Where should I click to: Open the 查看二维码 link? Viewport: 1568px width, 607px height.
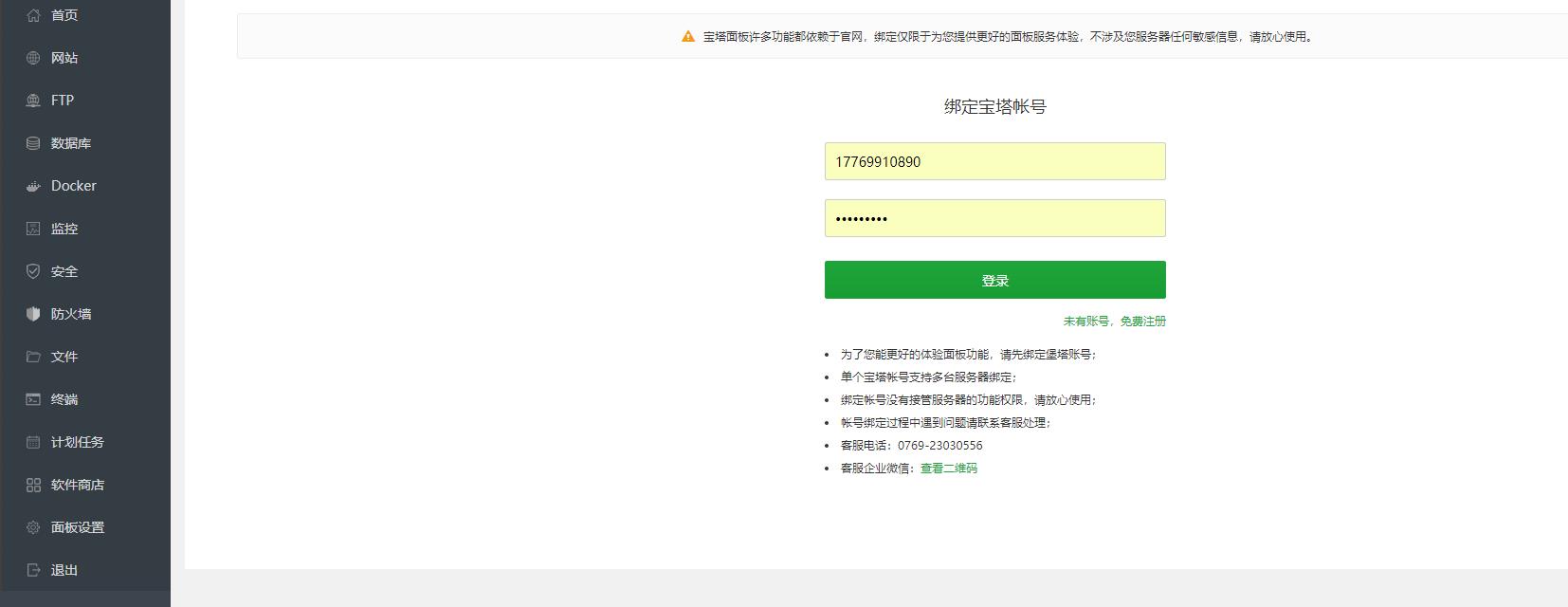949,469
